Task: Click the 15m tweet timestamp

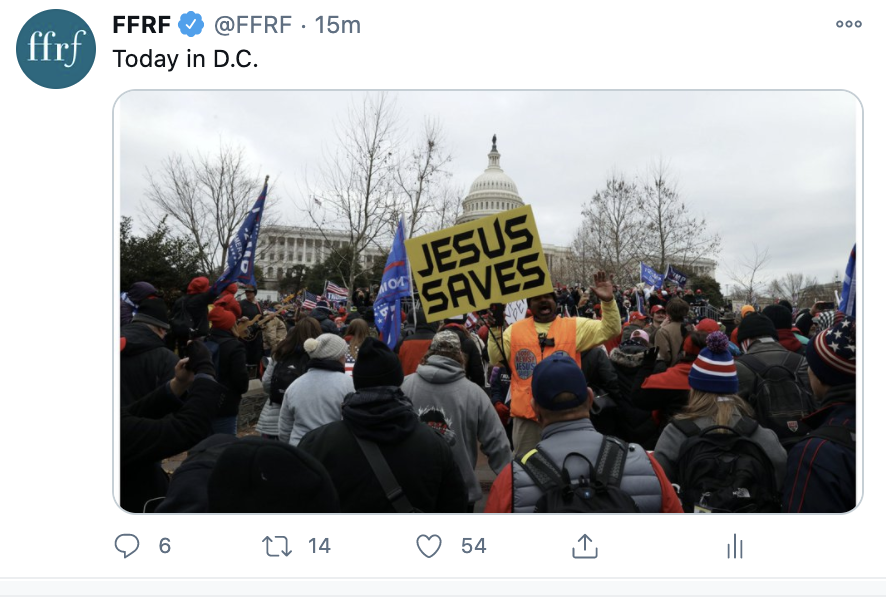Action: point(337,25)
